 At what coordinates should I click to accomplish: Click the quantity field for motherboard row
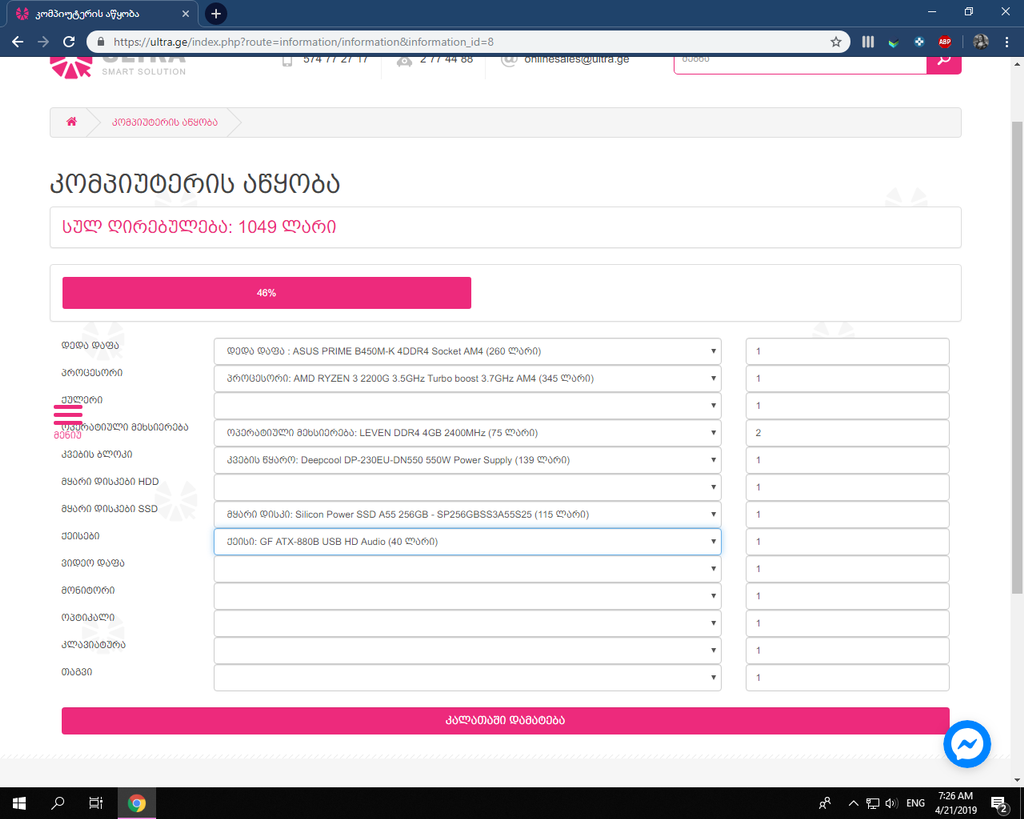pos(847,351)
